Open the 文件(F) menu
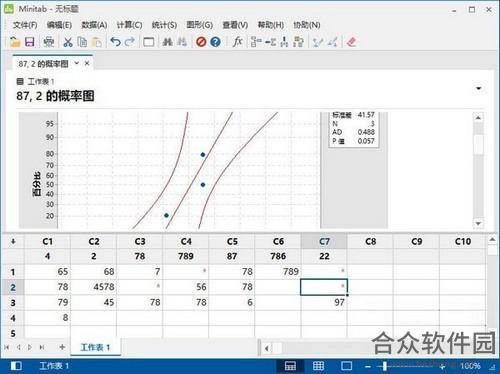This screenshot has width=500, height=374. pos(25,25)
